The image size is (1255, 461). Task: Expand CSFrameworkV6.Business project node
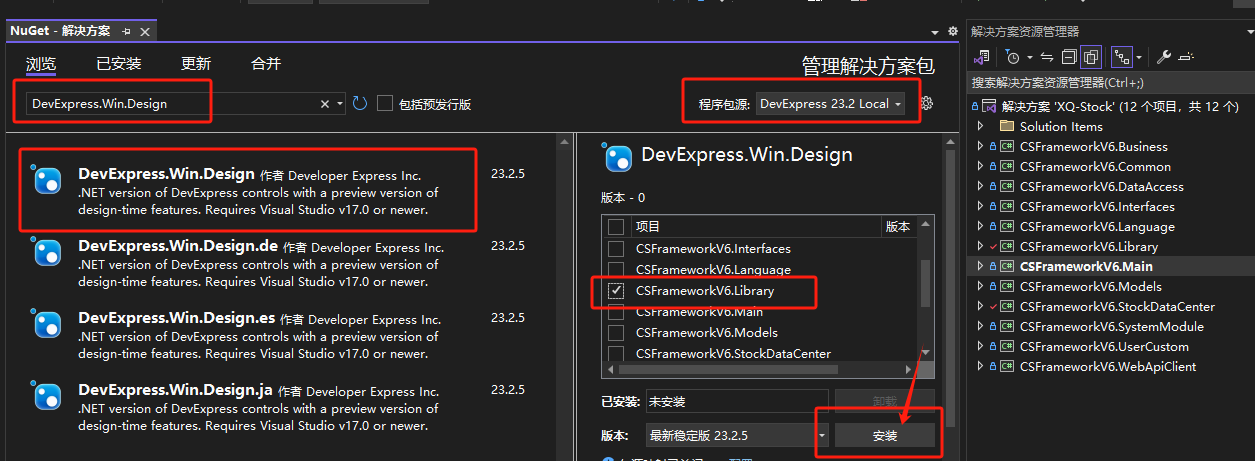pos(980,146)
